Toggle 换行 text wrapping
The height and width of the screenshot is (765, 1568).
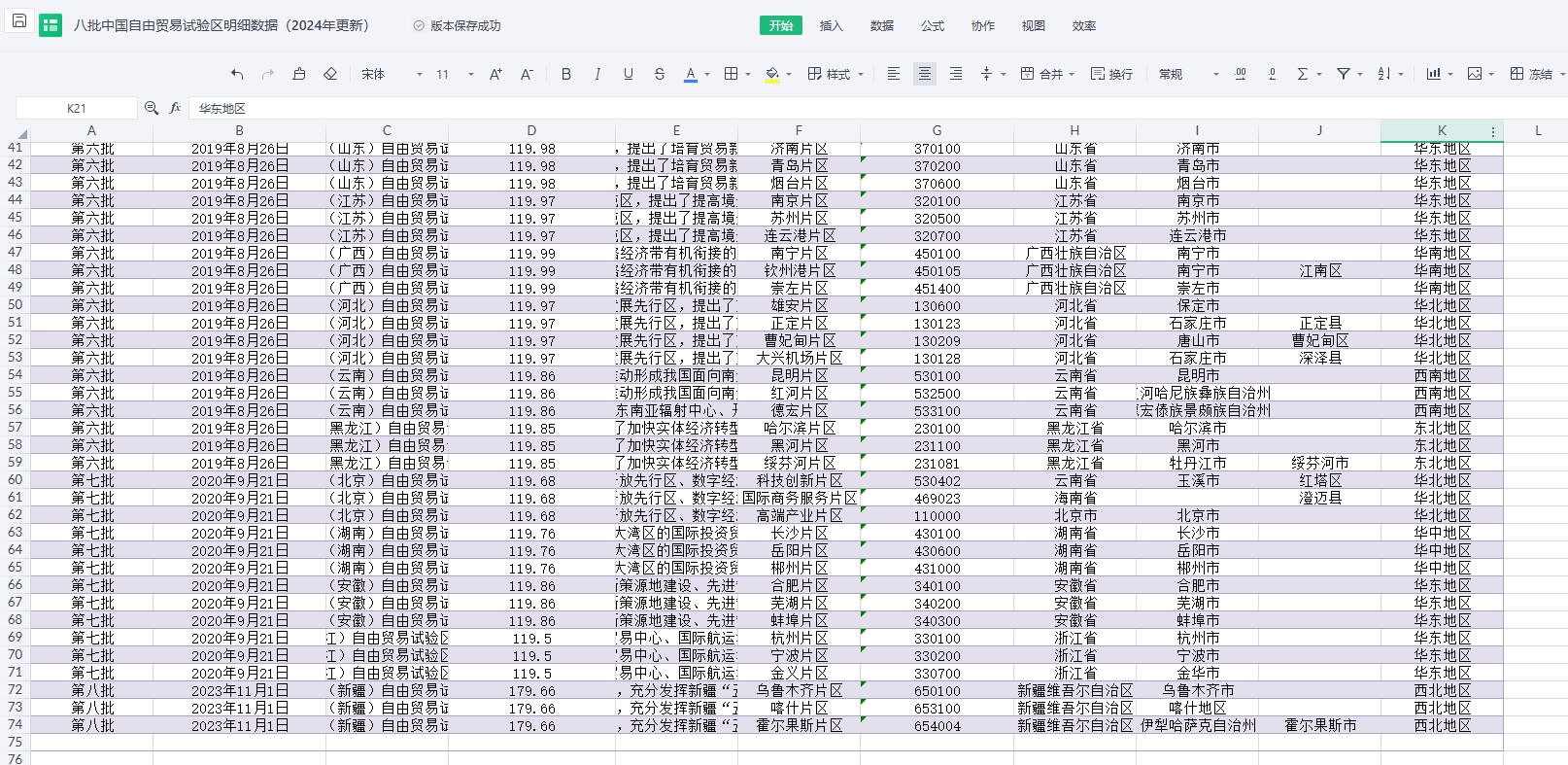click(1111, 74)
